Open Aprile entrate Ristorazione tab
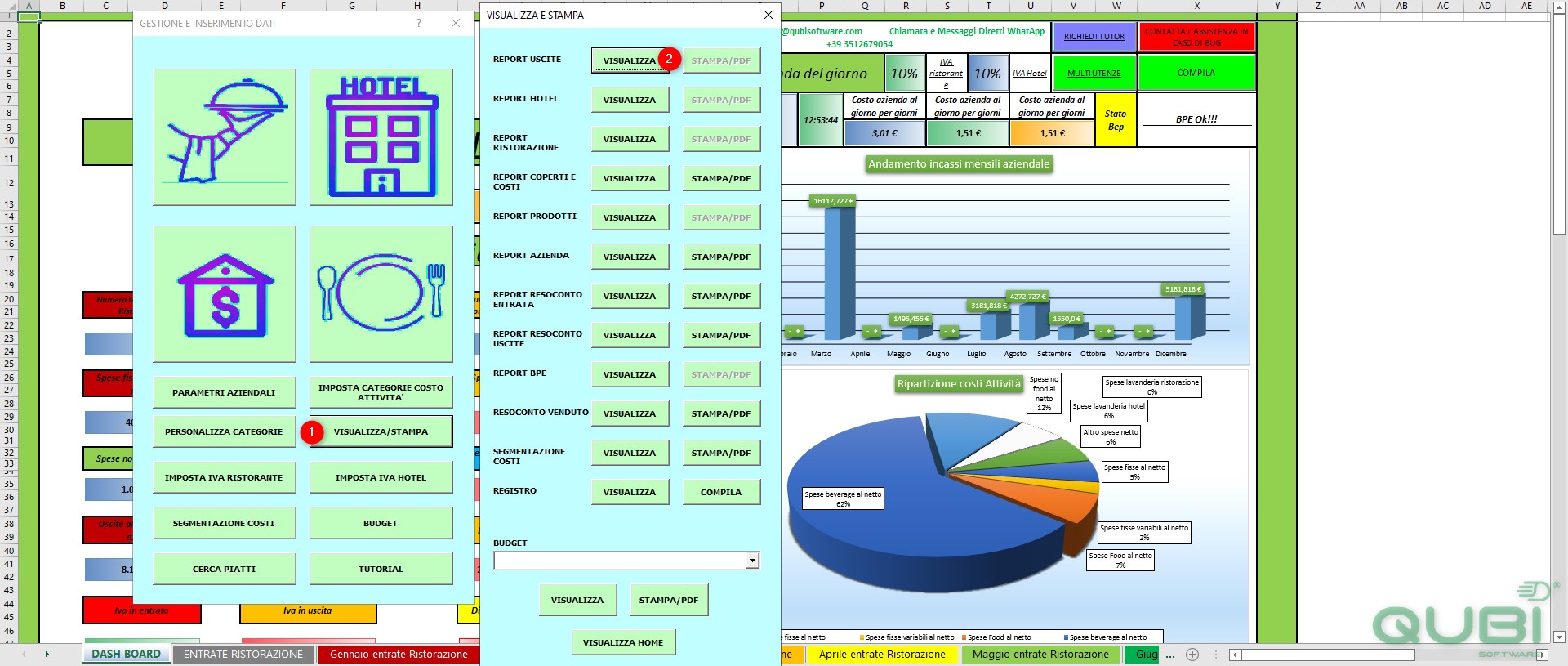The width and height of the screenshot is (1568, 666). click(x=882, y=655)
